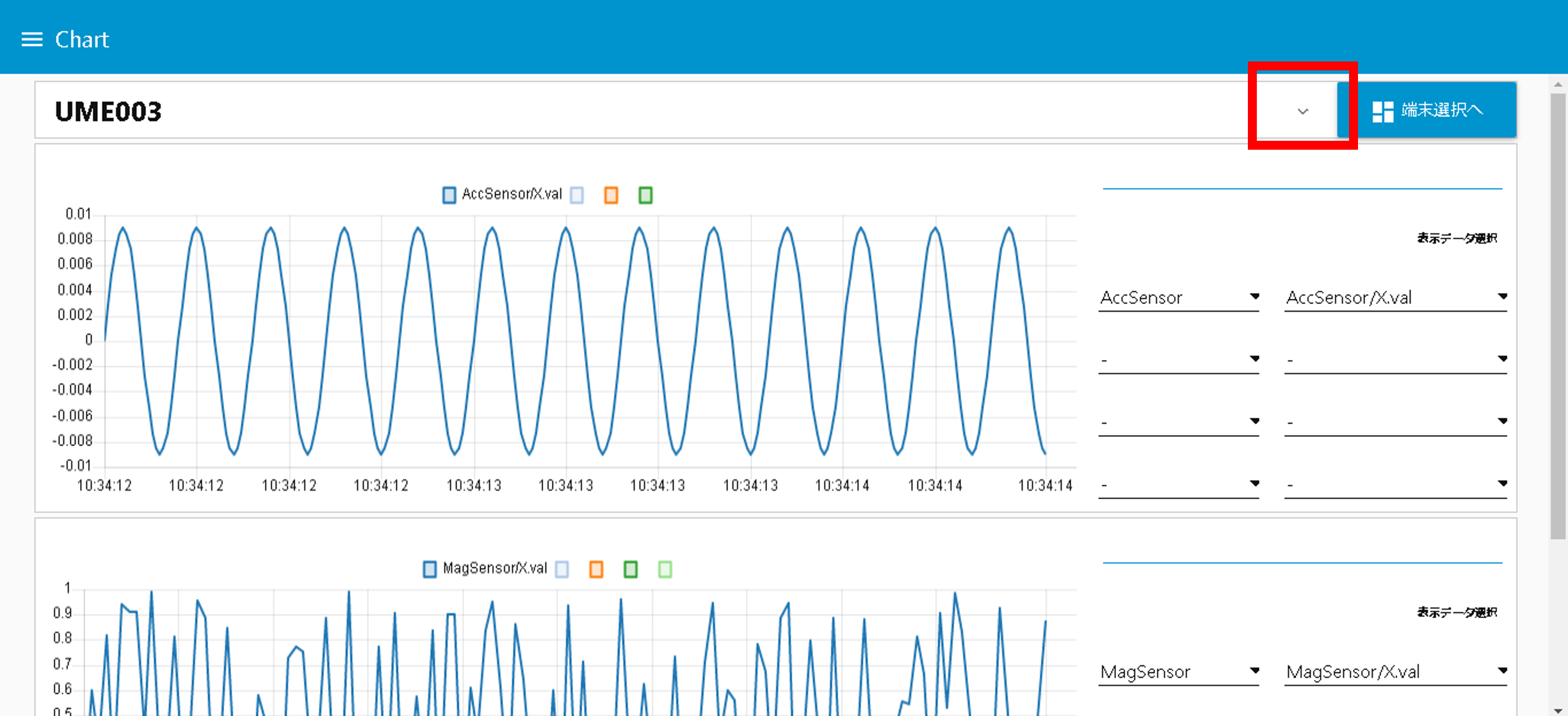The height and width of the screenshot is (716, 1568).
Task: Open the AccSensor sensor dropdown
Action: [1179, 298]
